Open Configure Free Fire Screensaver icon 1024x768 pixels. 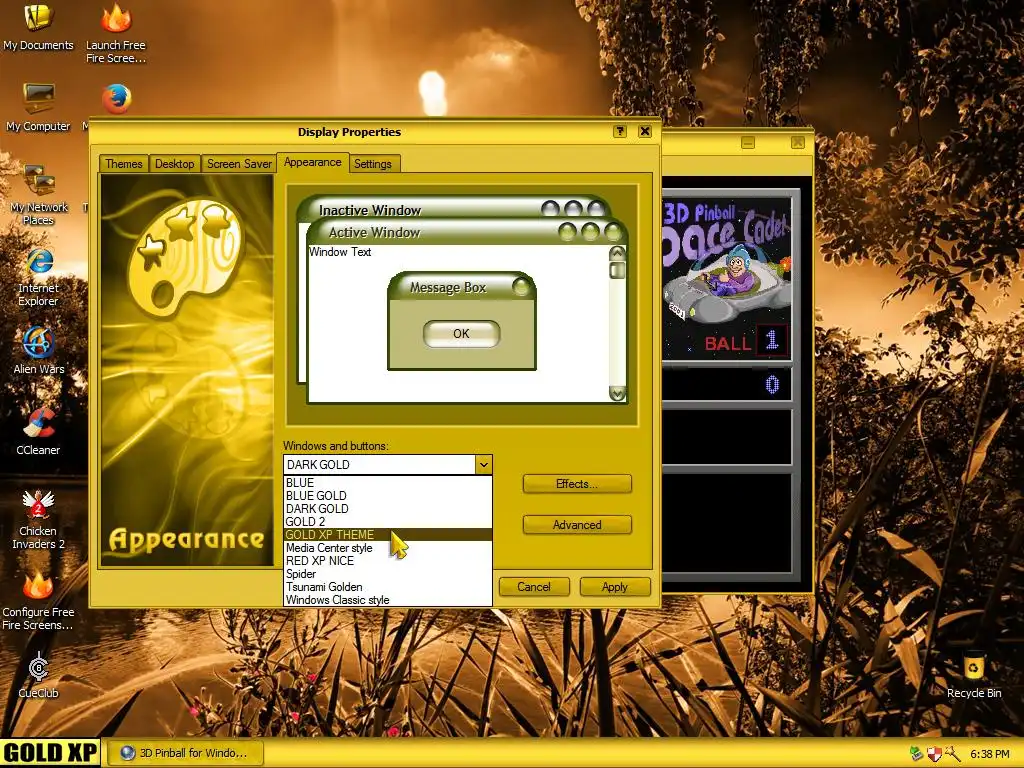pyautogui.click(x=38, y=601)
